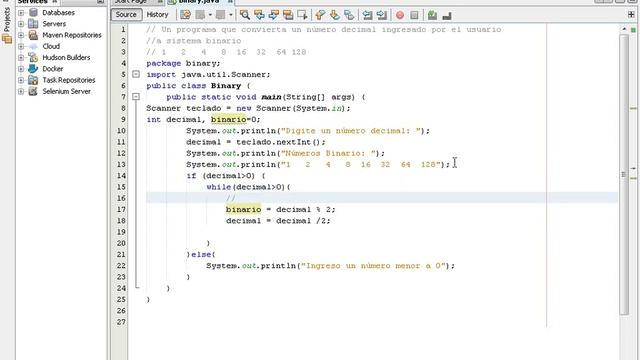The width and height of the screenshot is (640, 360).
Task: Toggle Highlight Search icon
Action: click(x=288, y=15)
